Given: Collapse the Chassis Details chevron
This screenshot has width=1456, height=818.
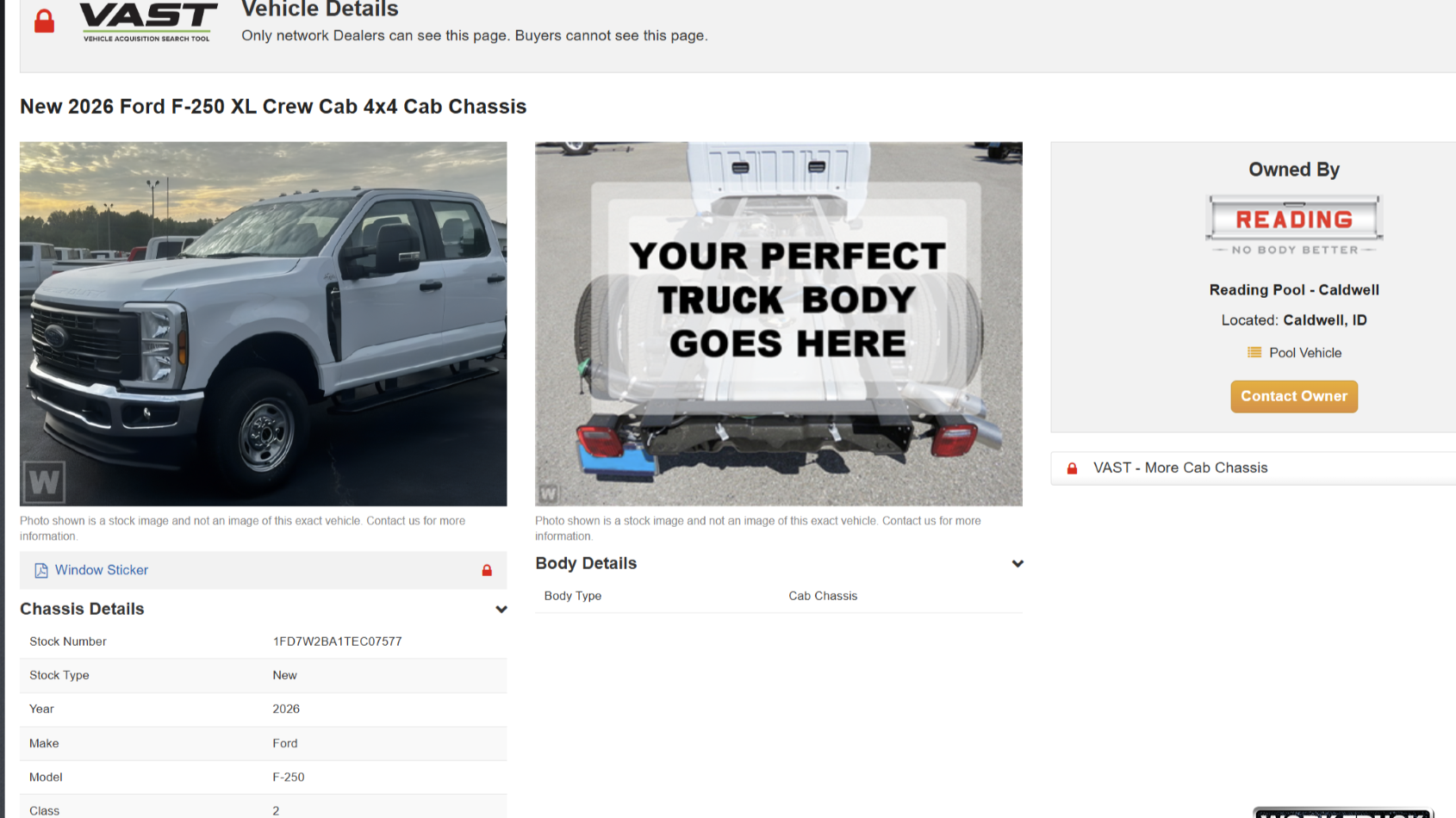Looking at the screenshot, I should pyautogui.click(x=501, y=610).
